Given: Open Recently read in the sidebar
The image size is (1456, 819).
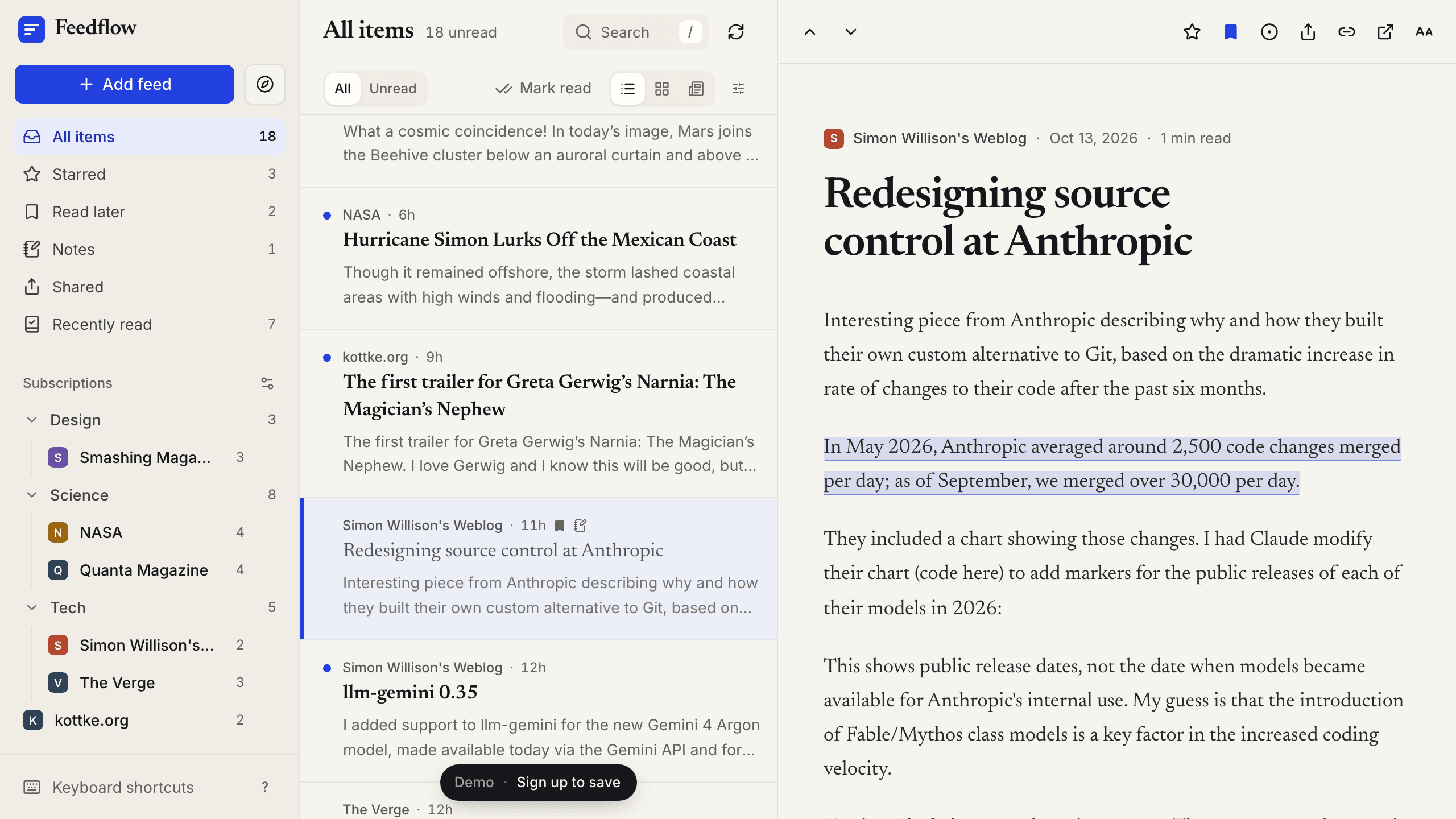Looking at the screenshot, I should (x=150, y=324).
